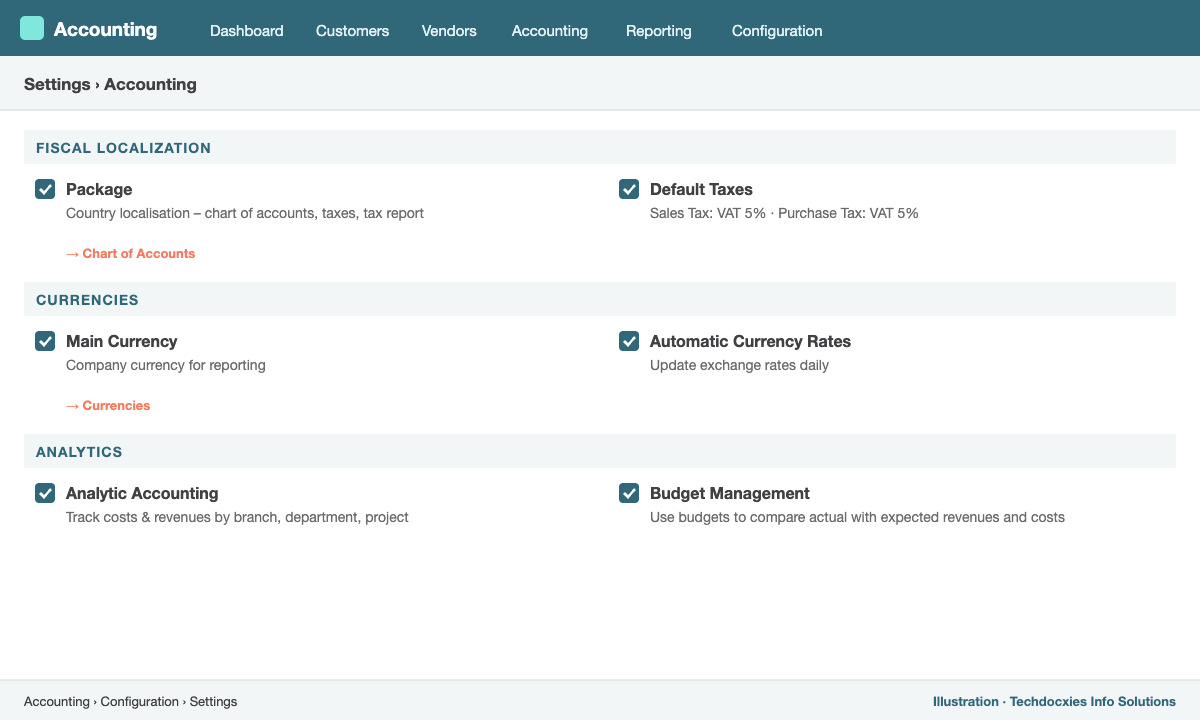Open the Dashboard menu
The width and height of the screenshot is (1200, 720).
coord(247,31)
